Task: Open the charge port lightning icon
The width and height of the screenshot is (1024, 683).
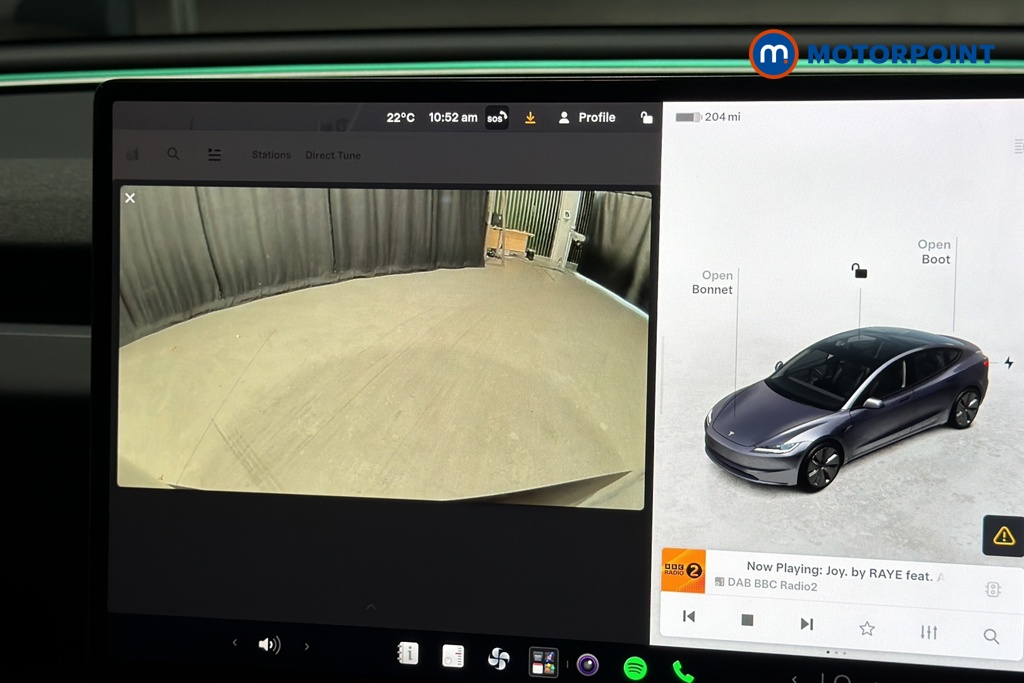Action: [x=1009, y=362]
